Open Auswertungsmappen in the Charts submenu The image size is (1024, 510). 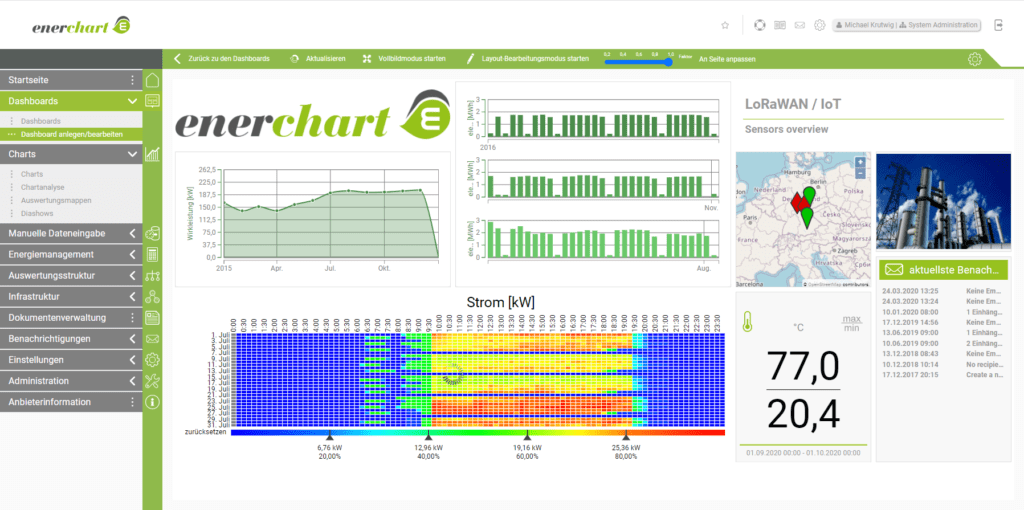click(x=52, y=200)
